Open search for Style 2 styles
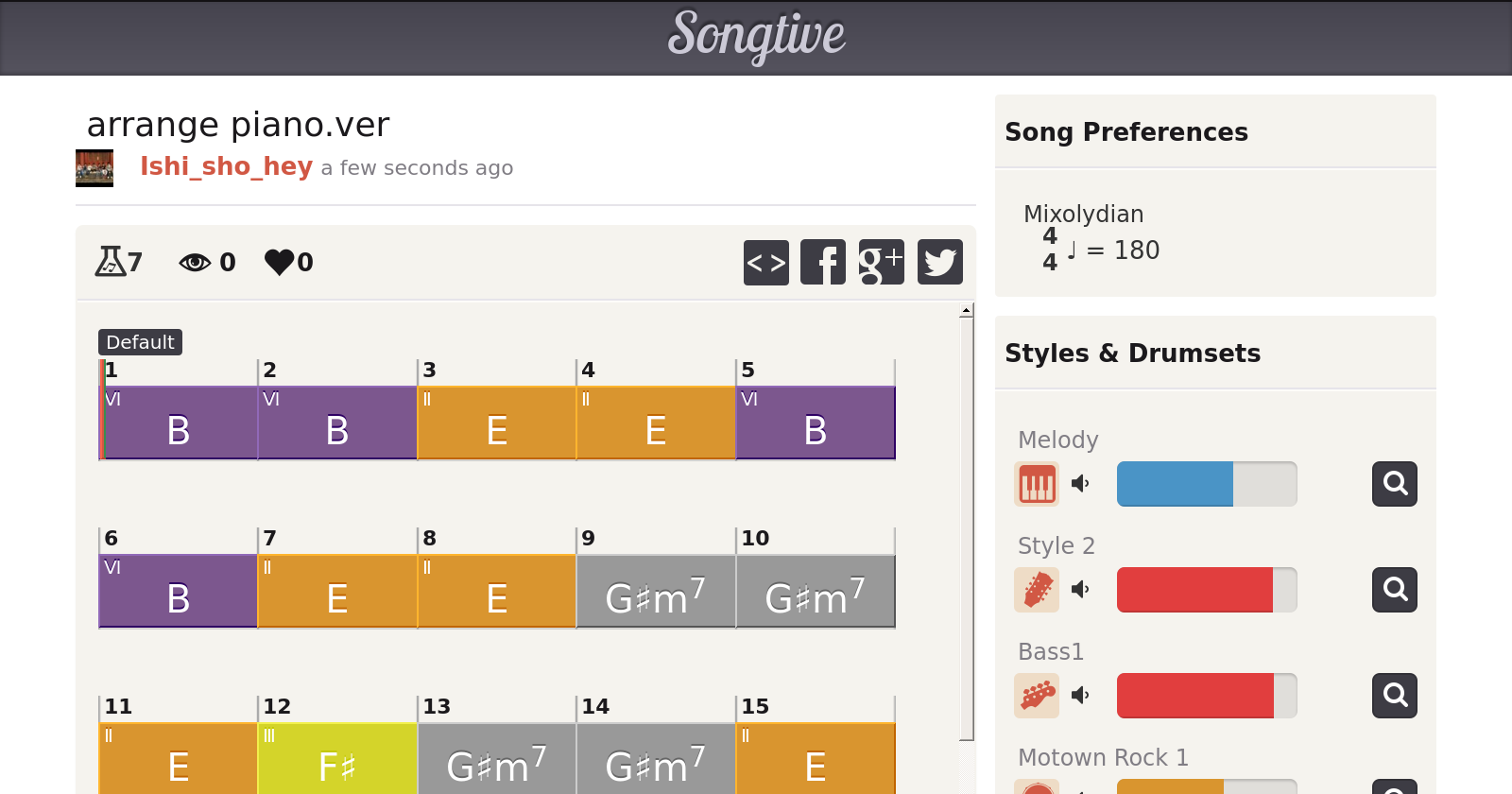 (1395, 590)
